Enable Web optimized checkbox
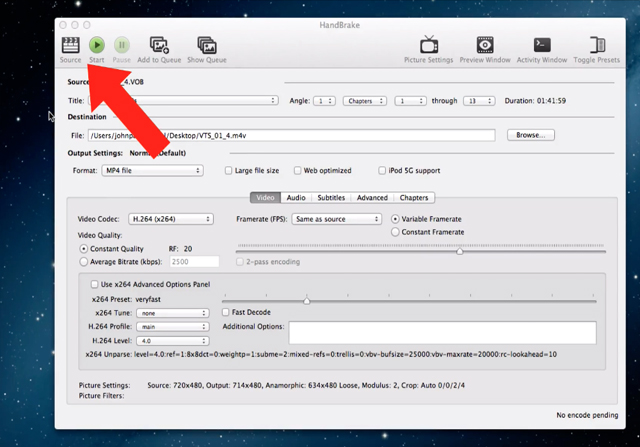 [298, 171]
